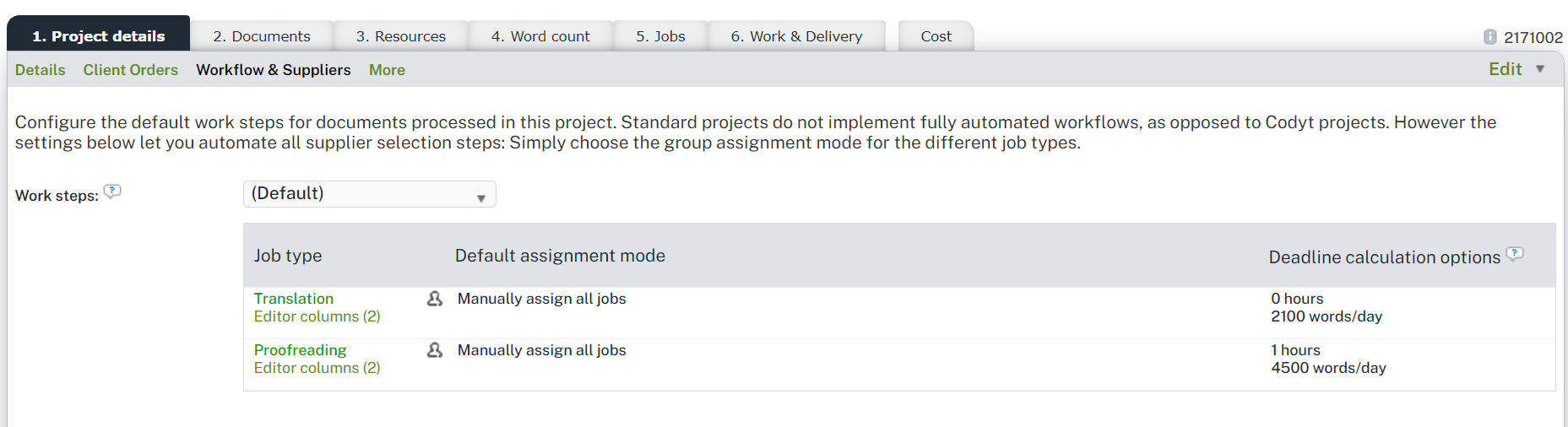Click the project ID icon beside 2171002
Screen dimensions: 1568x427
[1490, 37]
